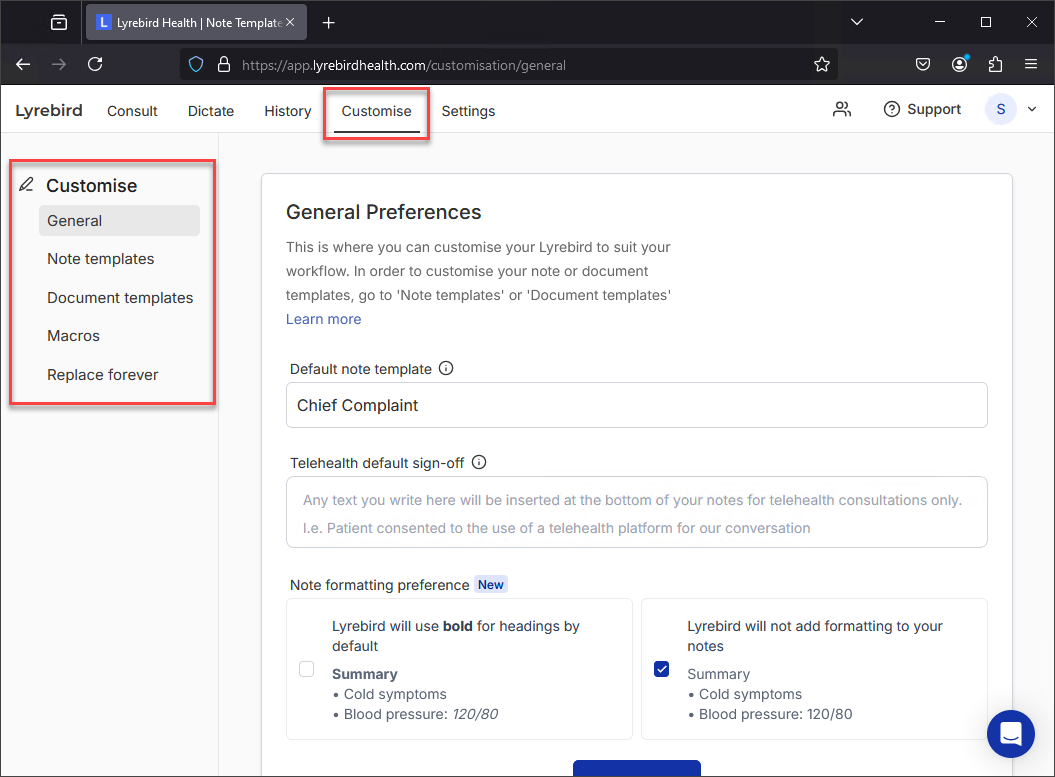Open the Settings tab
The image size is (1055, 777).
pos(468,111)
